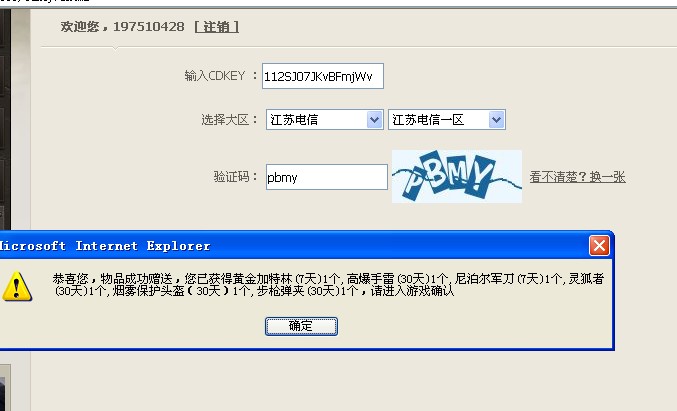The width and height of the screenshot is (677, 411).
Task: Click the Microsoft Internet Explorer title bar
Action: (x=294, y=246)
